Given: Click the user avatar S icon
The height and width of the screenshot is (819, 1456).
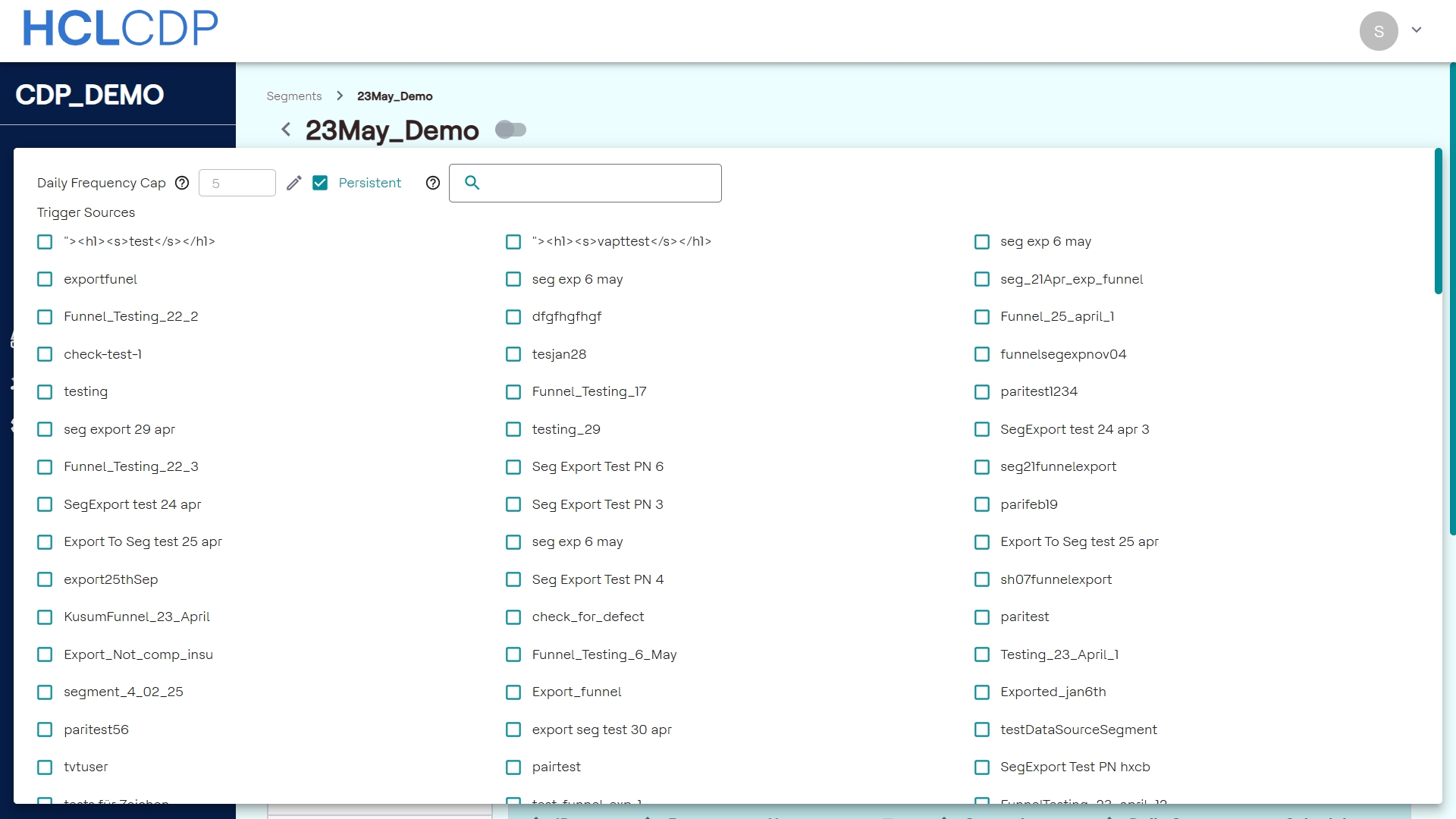Looking at the screenshot, I should point(1378,31).
